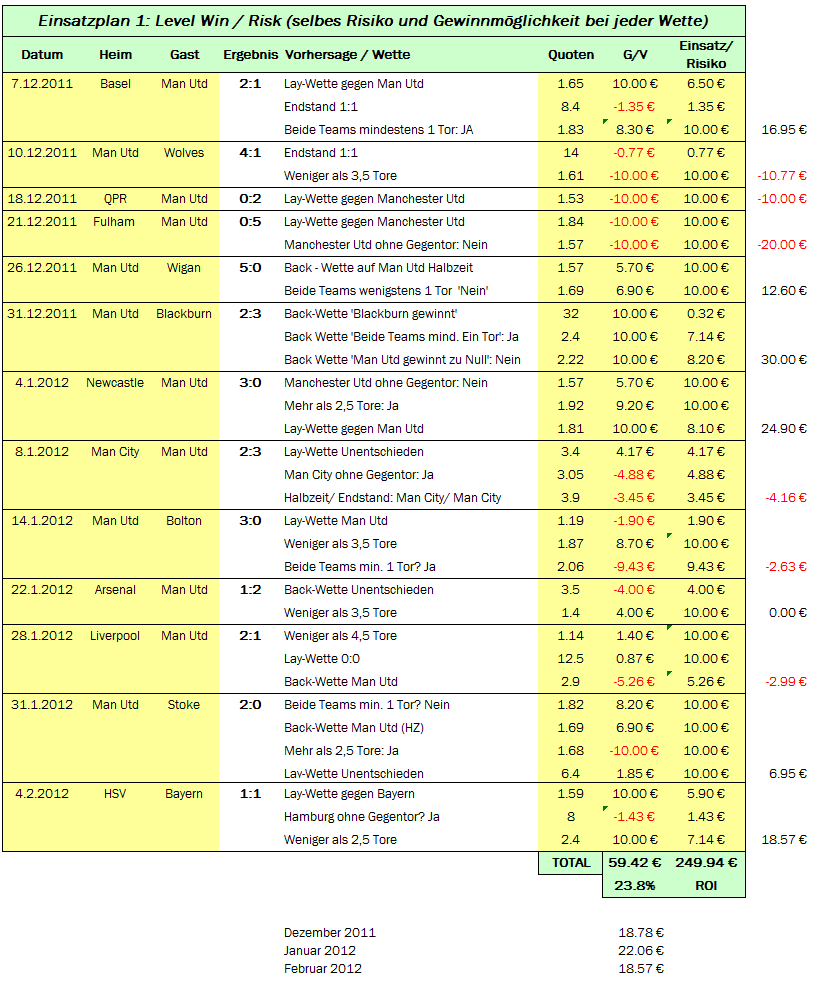This screenshot has width=820, height=990.
Task: Select the bet "Back-Wette 'Blackburn gewinnt'"
Action: click(371, 314)
